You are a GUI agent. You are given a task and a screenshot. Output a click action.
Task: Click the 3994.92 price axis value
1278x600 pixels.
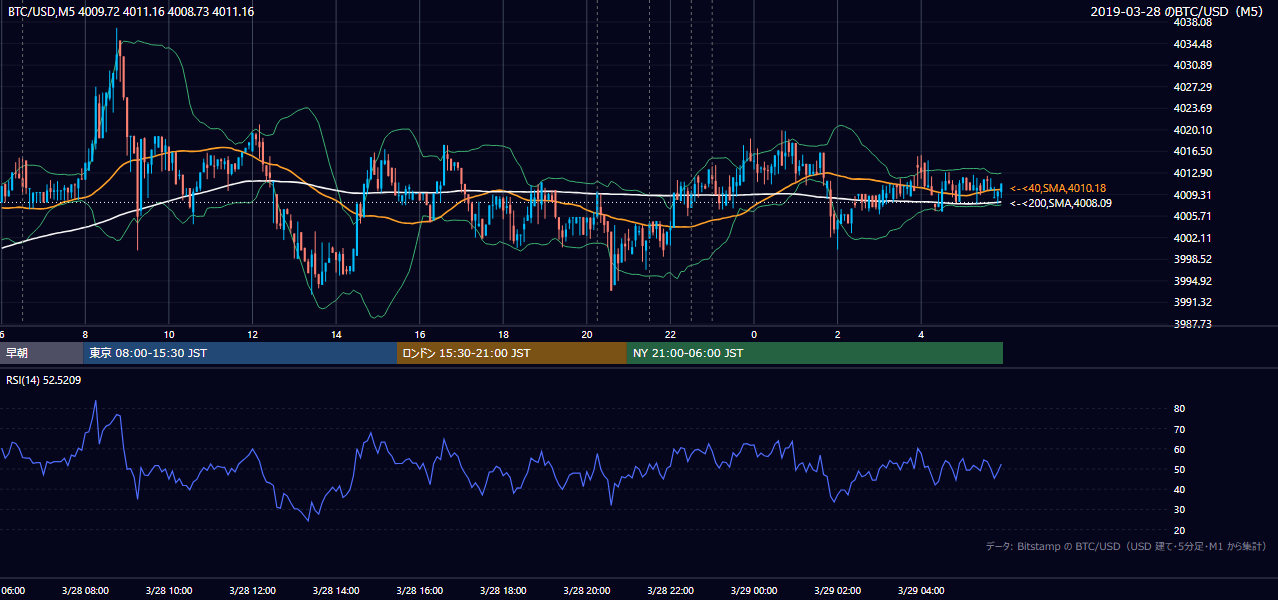[x=1193, y=281]
